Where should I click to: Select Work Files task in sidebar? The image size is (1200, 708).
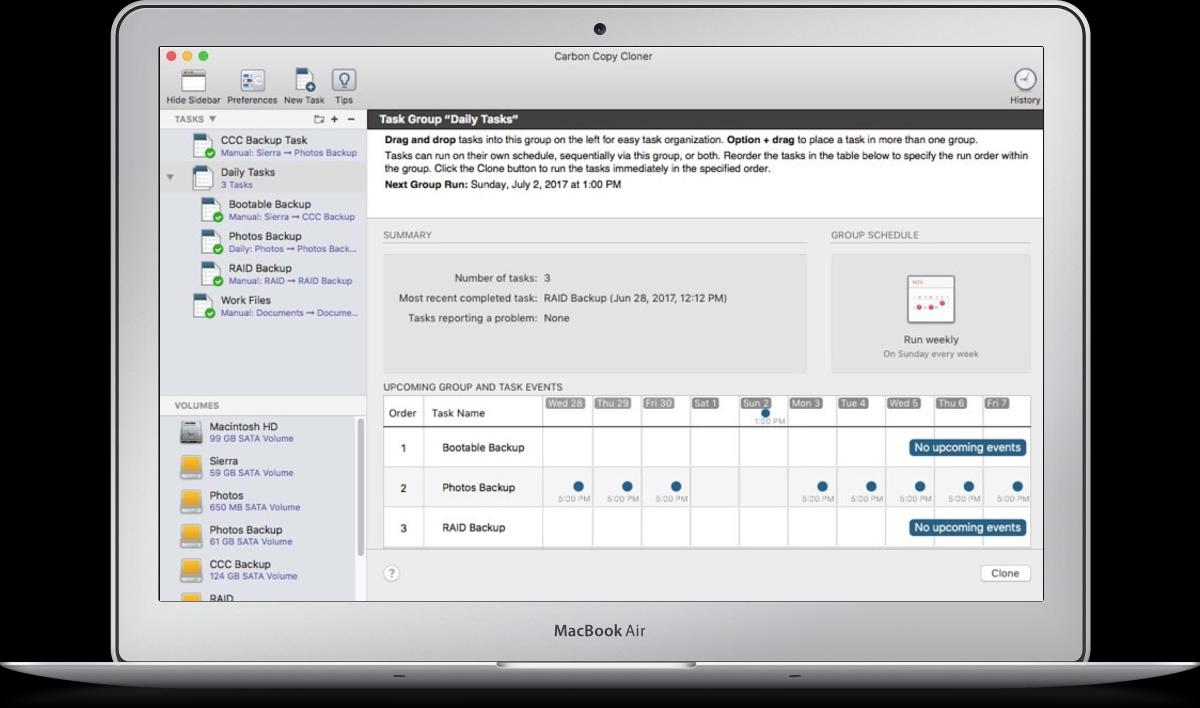263,306
